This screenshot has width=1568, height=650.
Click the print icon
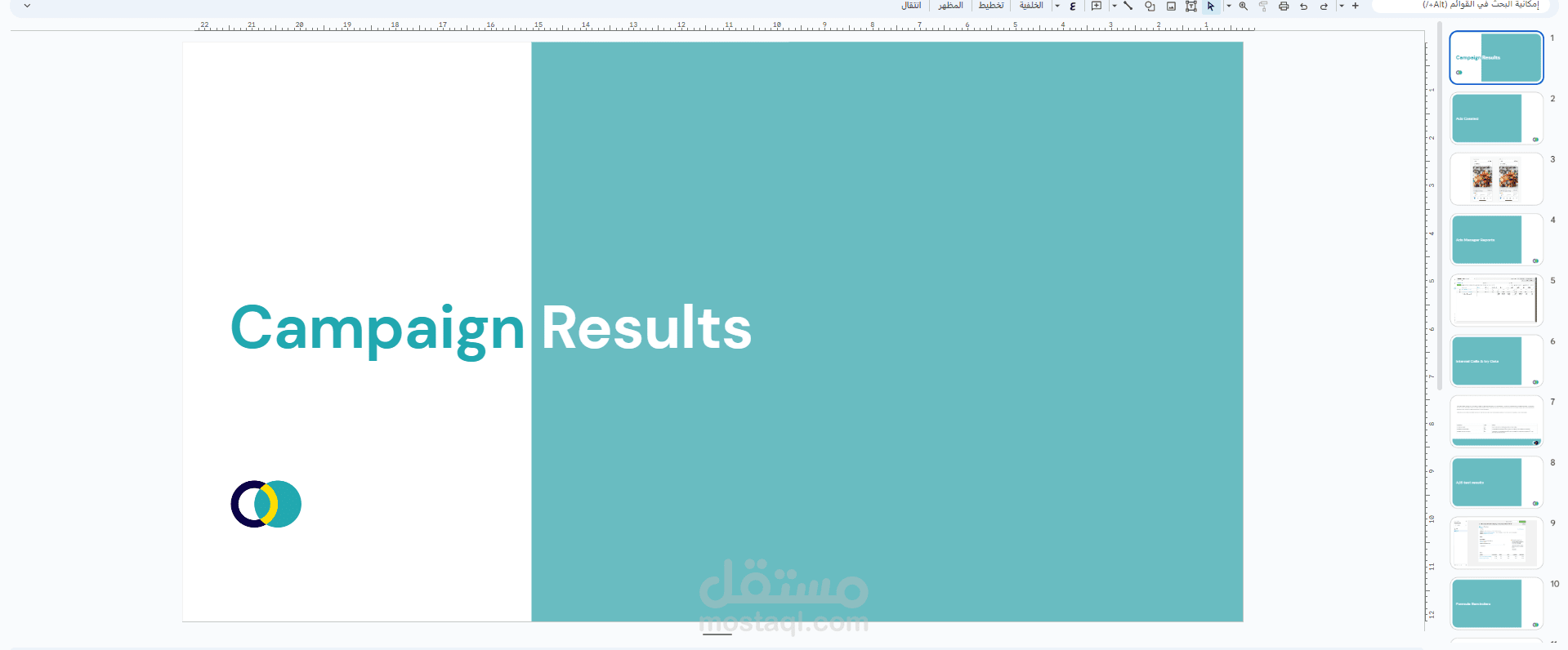coord(1284,6)
